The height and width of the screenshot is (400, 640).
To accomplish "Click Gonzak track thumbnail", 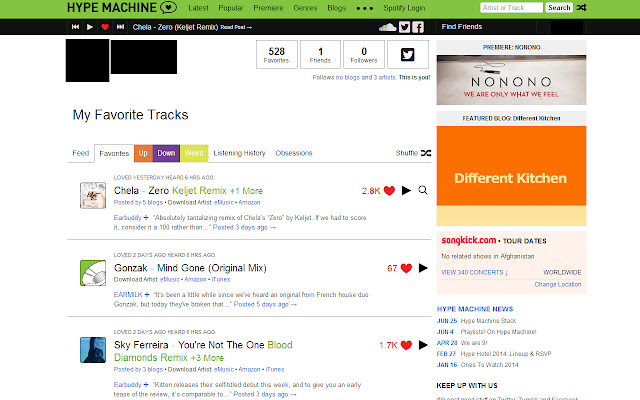I will [93, 273].
